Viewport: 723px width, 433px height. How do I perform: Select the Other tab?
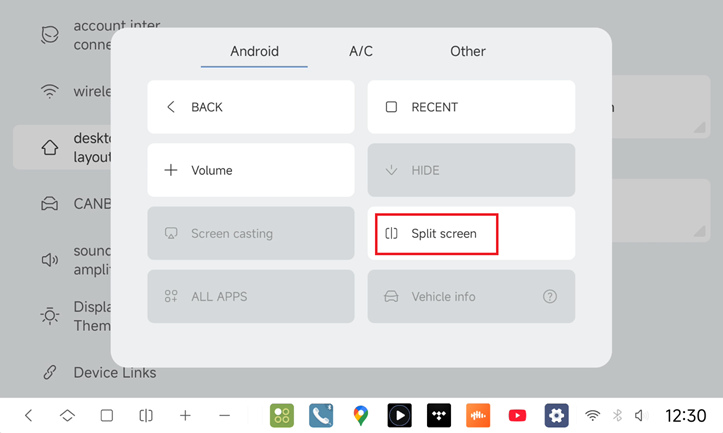coord(468,51)
